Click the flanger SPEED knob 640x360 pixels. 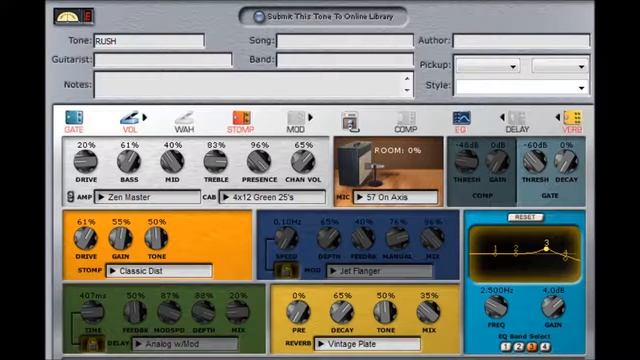286,238
